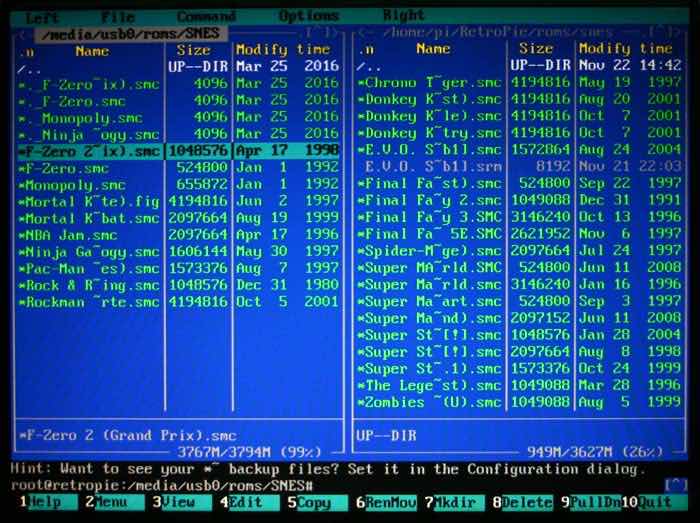The height and width of the screenshot is (523, 700).
Task: Select the Ninja Ga~ogy.smc file
Action: (x=179, y=252)
